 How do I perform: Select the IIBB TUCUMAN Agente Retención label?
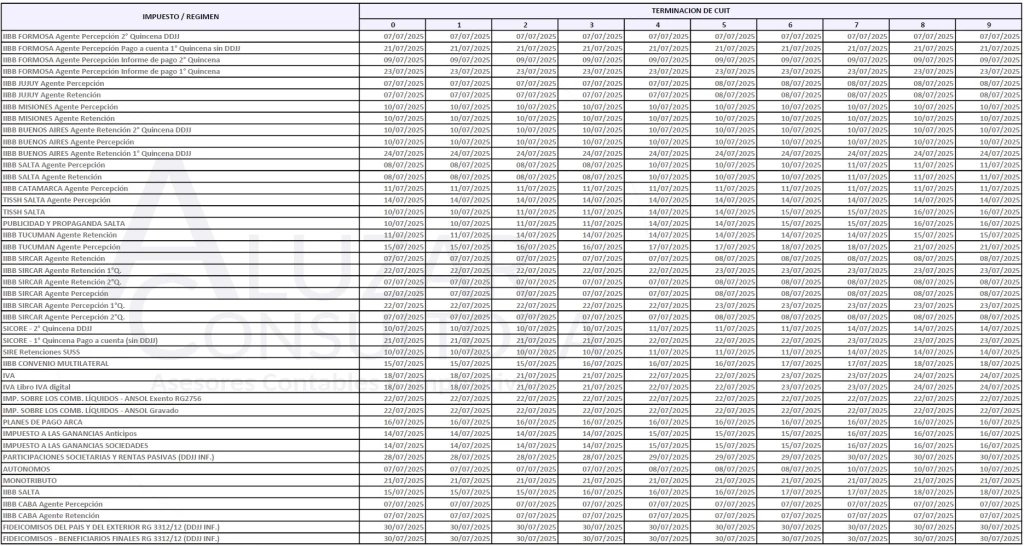pyautogui.click(x=60, y=235)
